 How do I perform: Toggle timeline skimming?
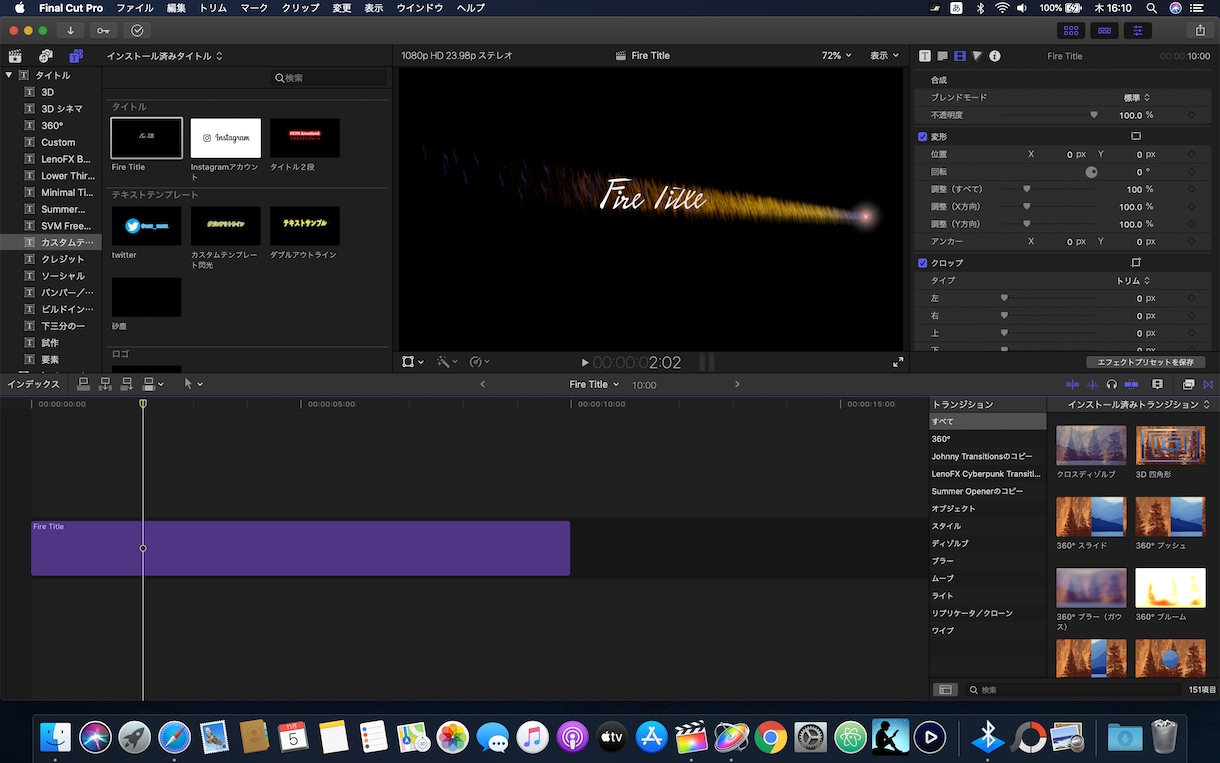[x=1073, y=384]
